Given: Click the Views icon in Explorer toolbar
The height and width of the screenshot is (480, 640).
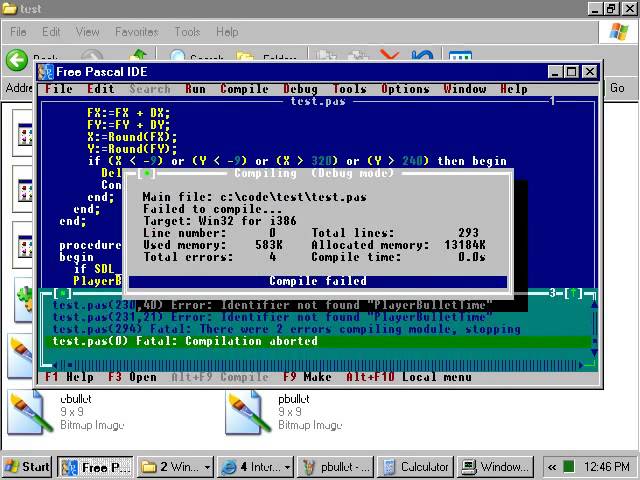Looking at the screenshot, I should point(460,56).
